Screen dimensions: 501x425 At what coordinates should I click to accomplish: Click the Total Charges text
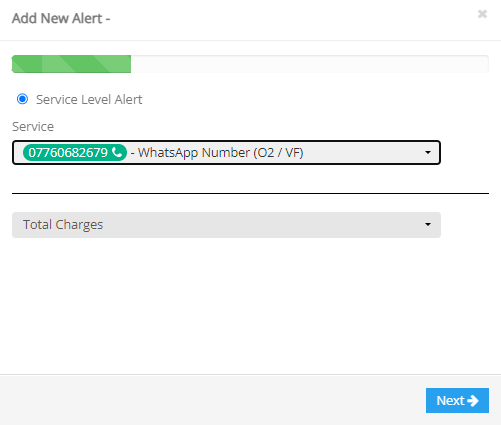tap(63, 225)
